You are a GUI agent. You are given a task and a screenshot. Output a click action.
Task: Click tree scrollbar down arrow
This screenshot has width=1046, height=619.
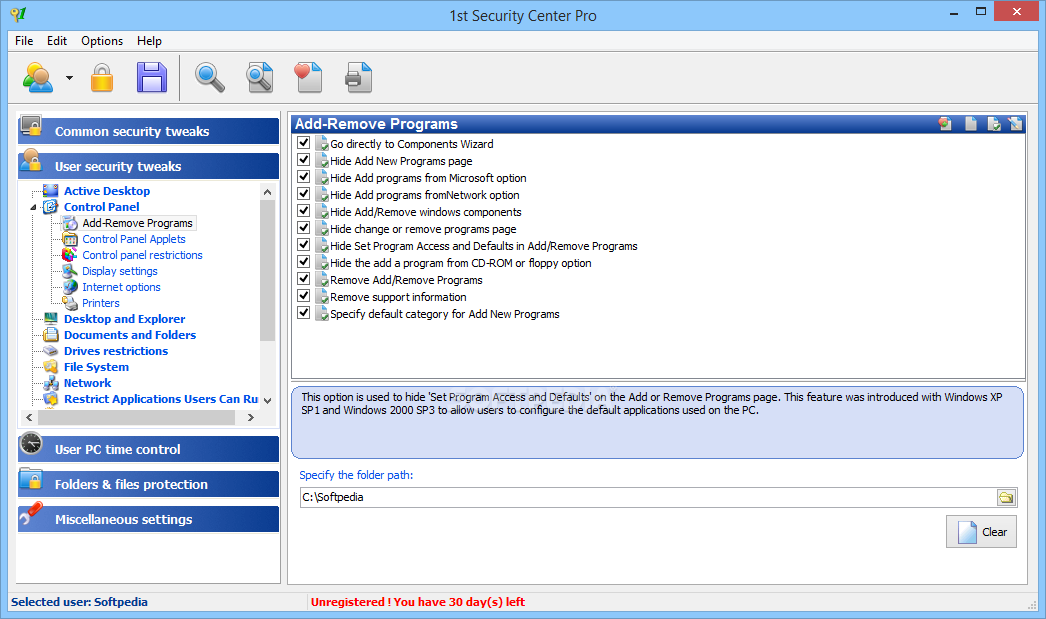pyautogui.click(x=268, y=400)
